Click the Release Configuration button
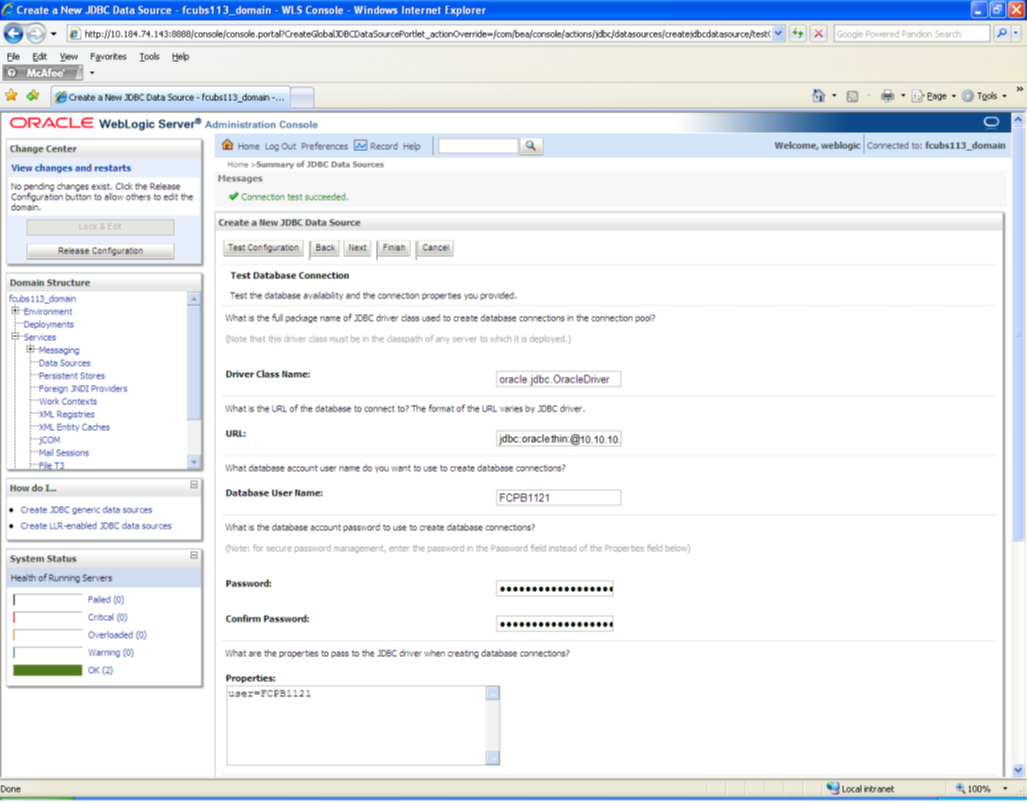Image resolution: width=1027 pixels, height=803 pixels. point(100,251)
